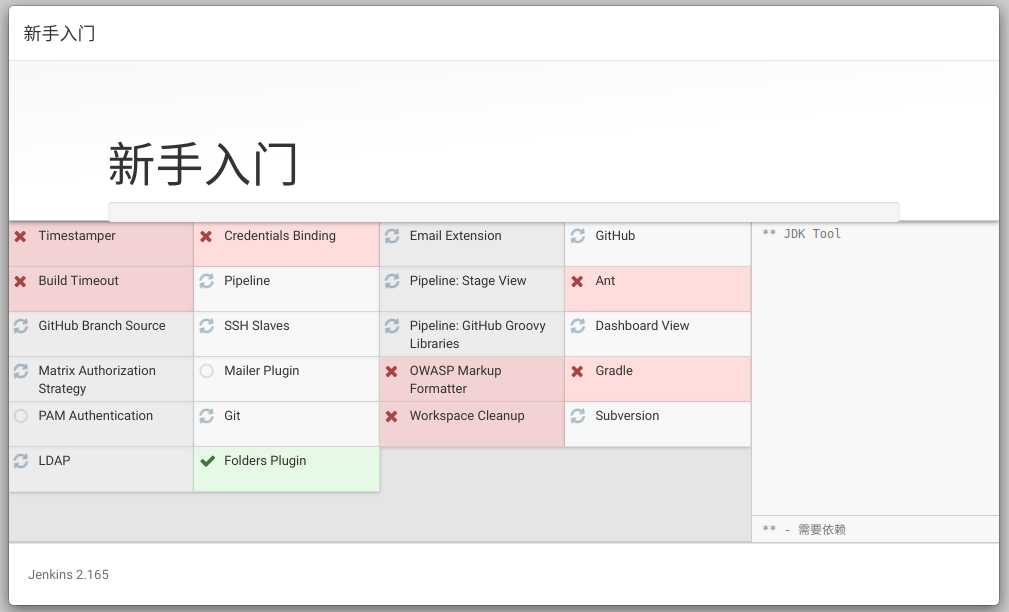Click the GitHub Branch Source plugin name
1009x612 pixels.
click(102, 326)
